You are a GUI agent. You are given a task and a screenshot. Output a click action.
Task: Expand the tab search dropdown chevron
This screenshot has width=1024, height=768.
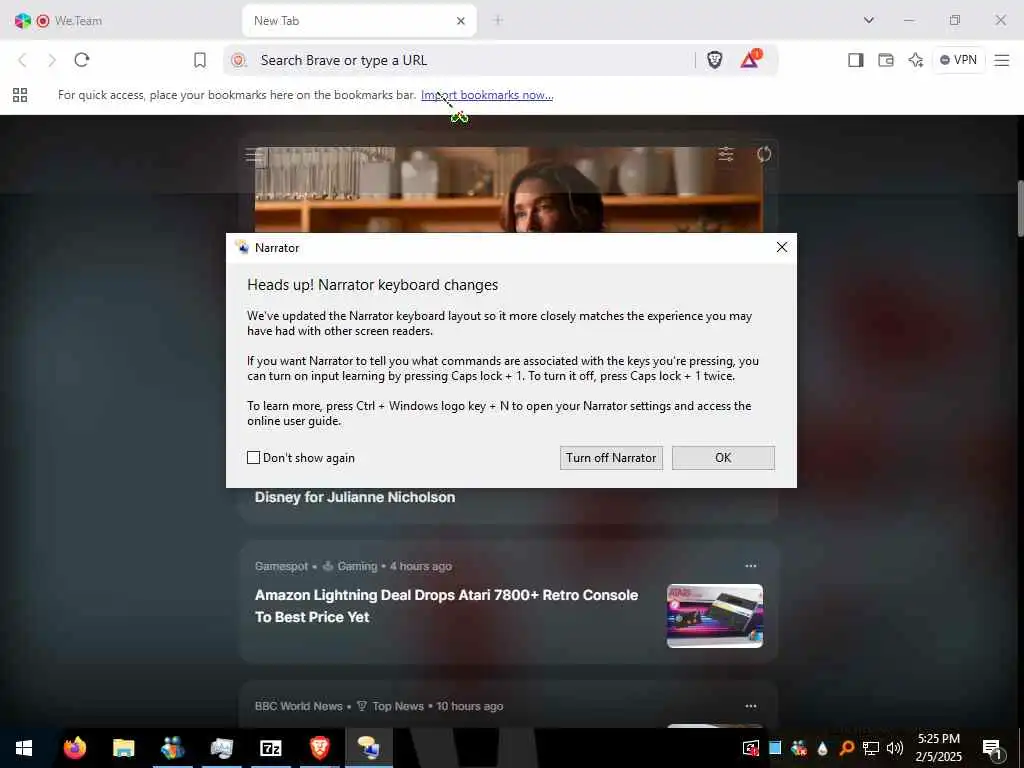pos(869,20)
